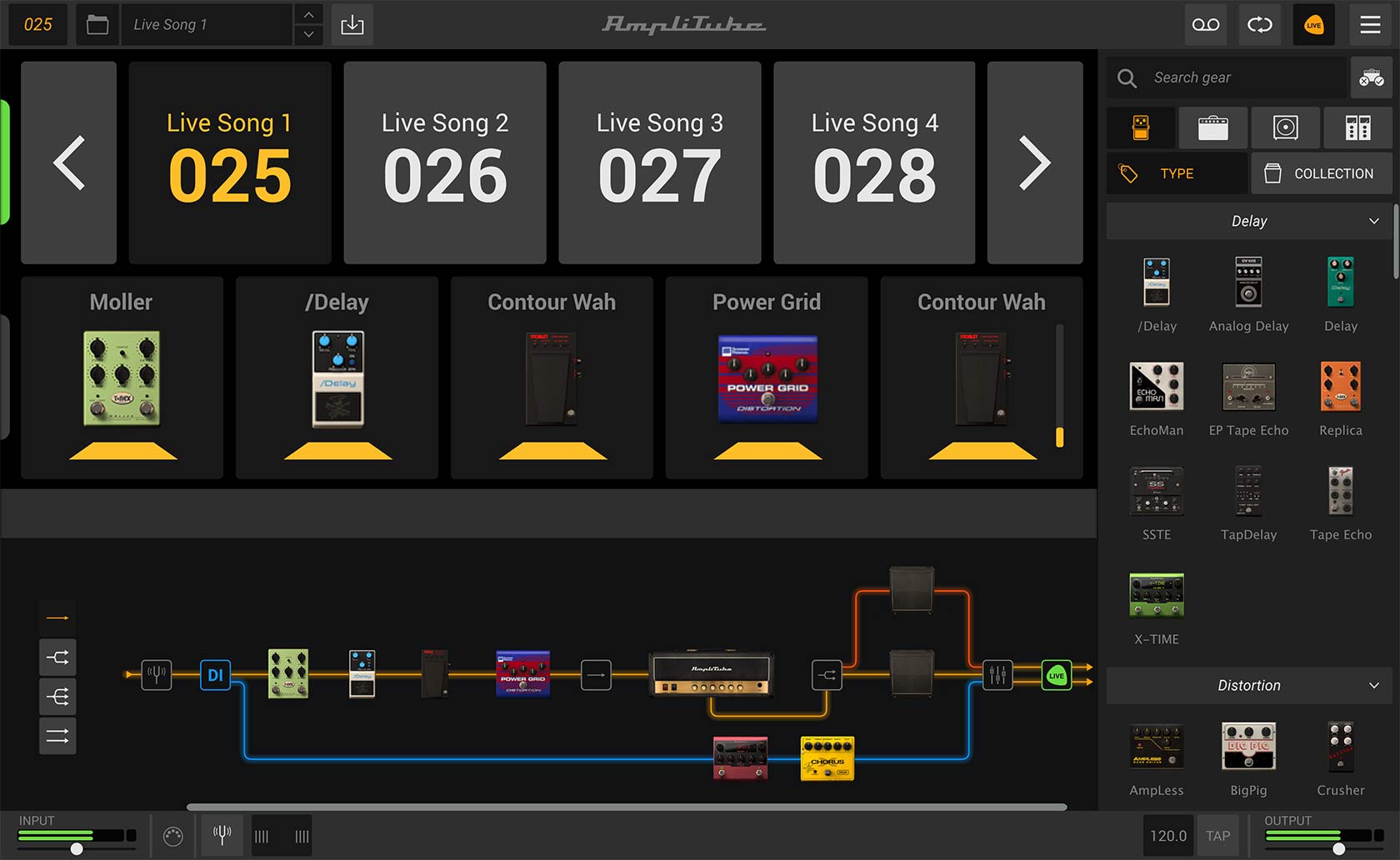Select the dual parallel routing icon
This screenshot has height=860, width=1400.
(x=57, y=736)
